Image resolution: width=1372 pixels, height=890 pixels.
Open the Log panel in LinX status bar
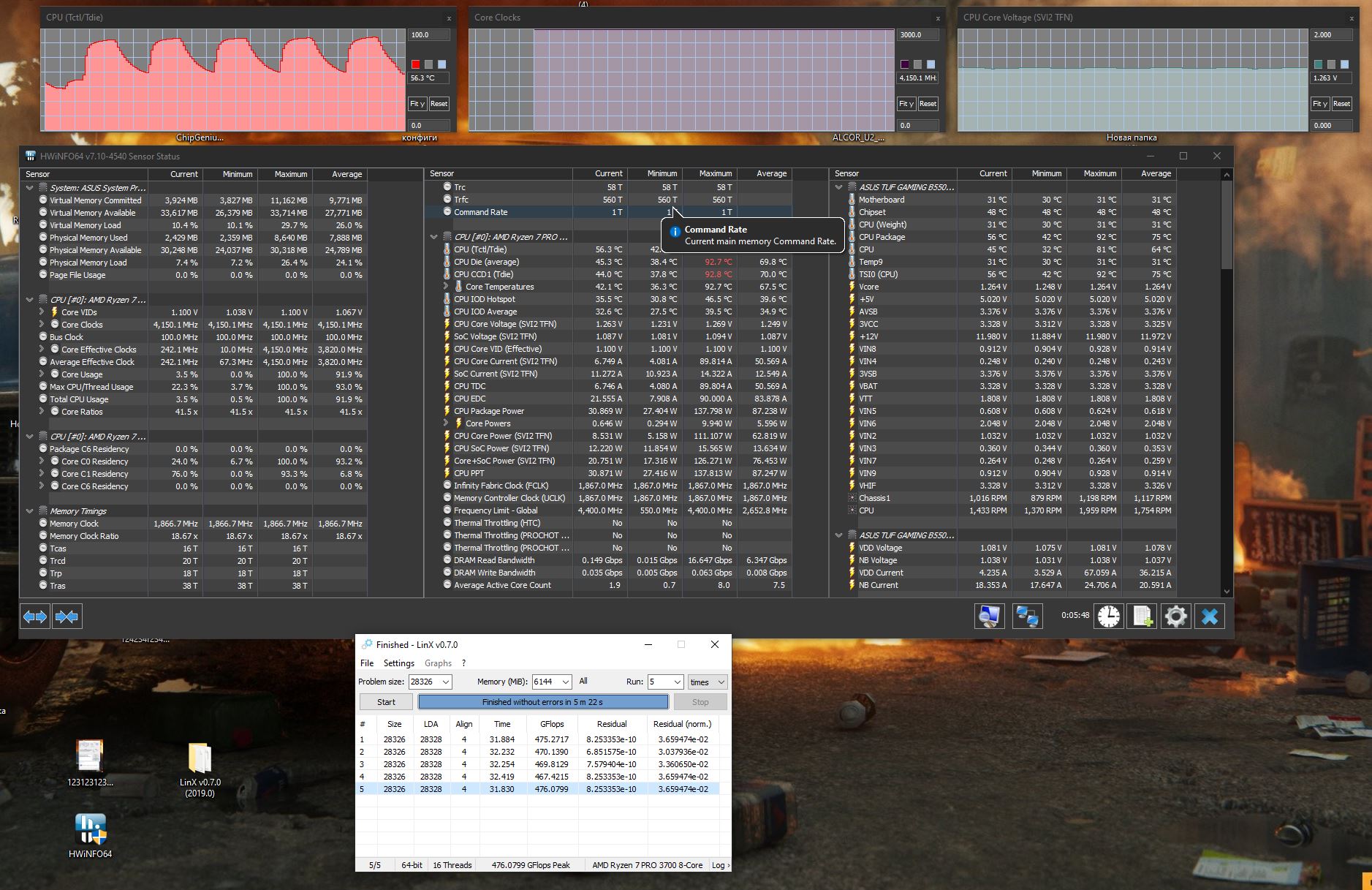[719, 865]
